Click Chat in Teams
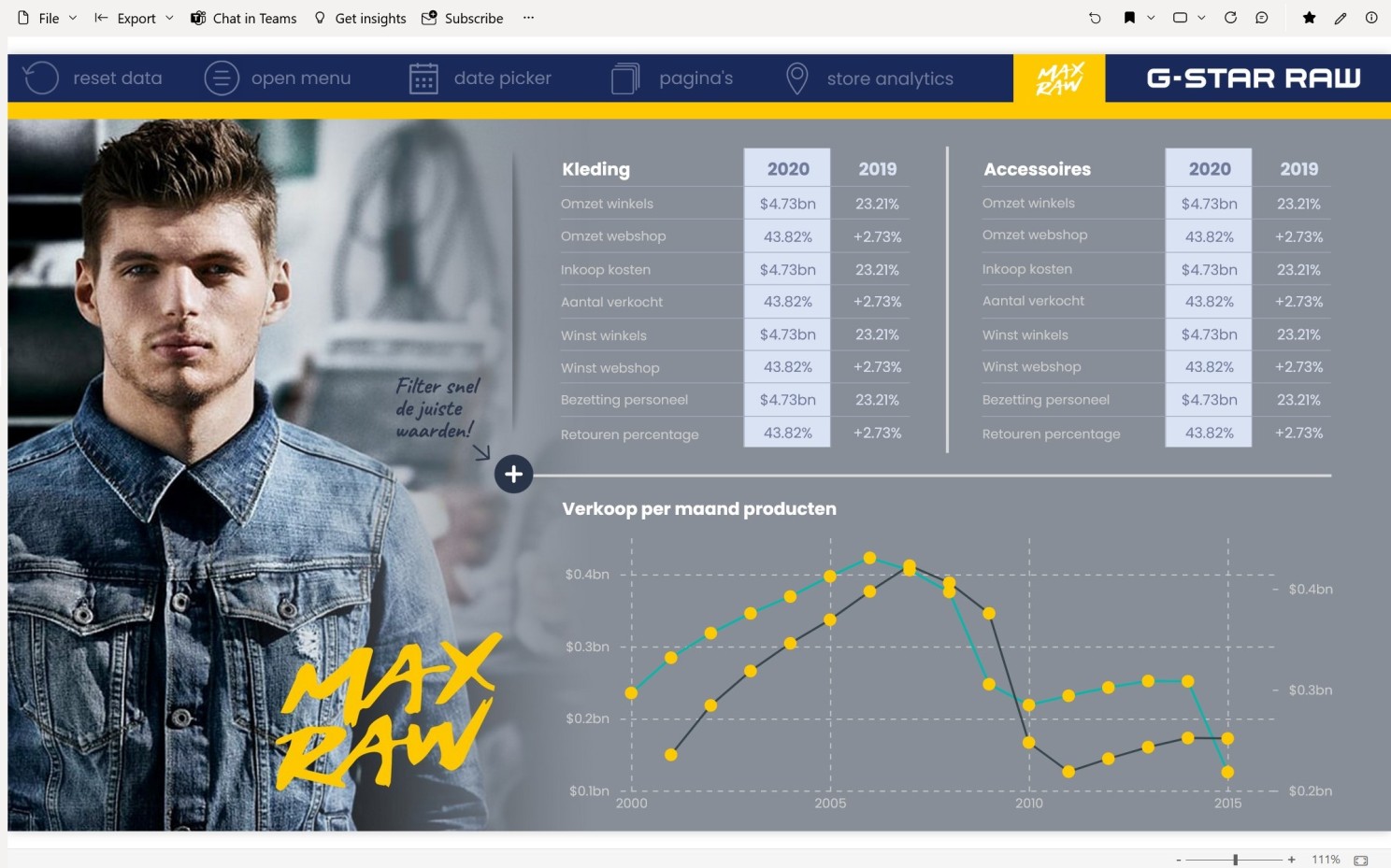The image size is (1391, 868). click(x=243, y=18)
